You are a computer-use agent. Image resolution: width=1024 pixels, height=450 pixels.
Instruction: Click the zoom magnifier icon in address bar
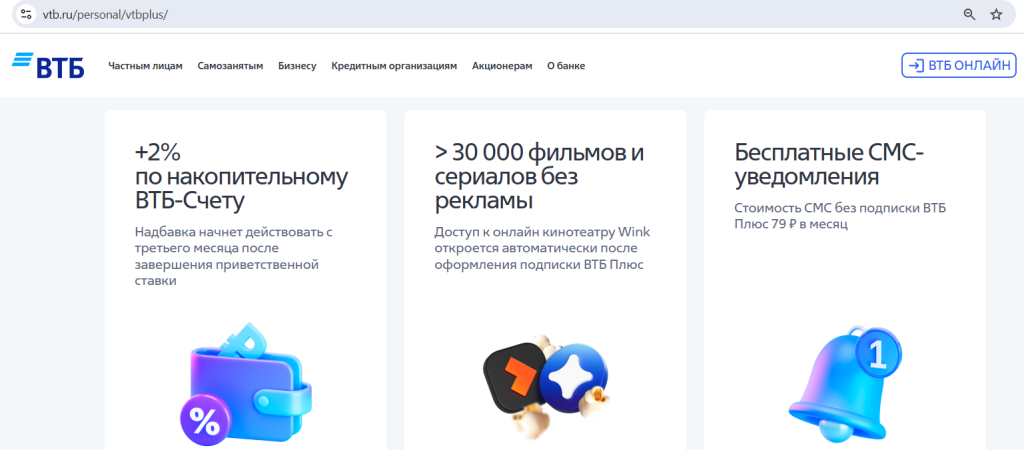[969, 14]
